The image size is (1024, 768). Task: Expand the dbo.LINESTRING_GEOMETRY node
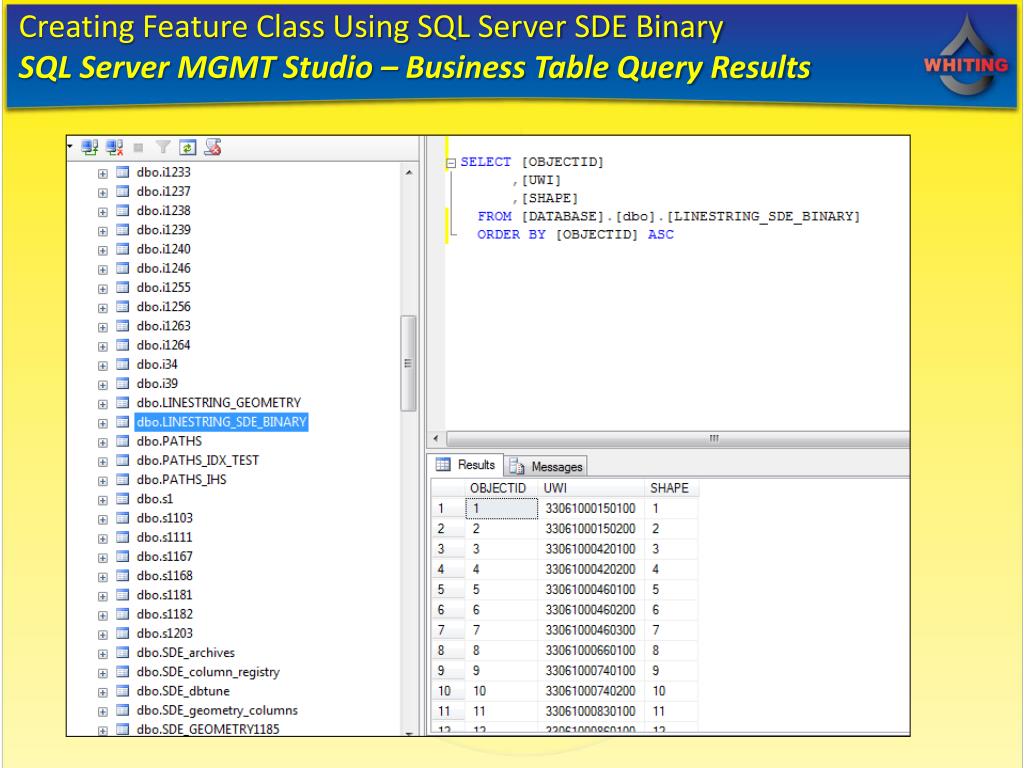click(103, 404)
